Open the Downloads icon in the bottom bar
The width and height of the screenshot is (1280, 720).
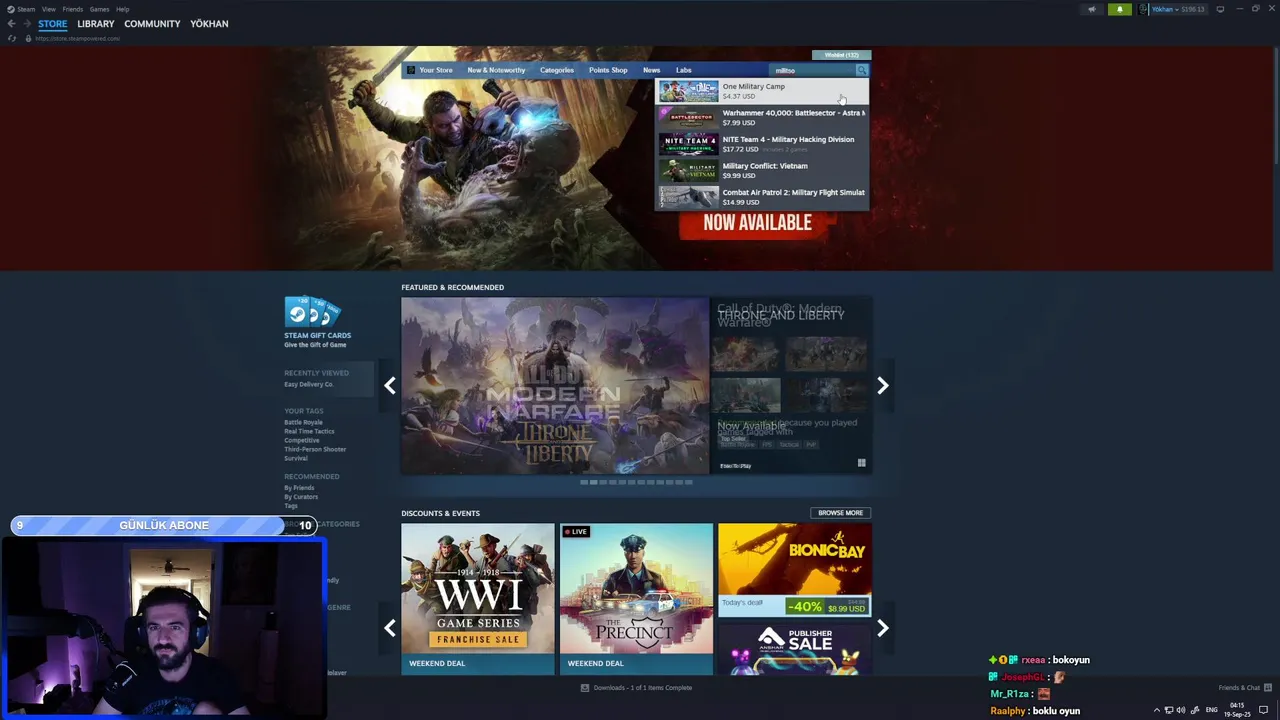pyautogui.click(x=585, y=688)
